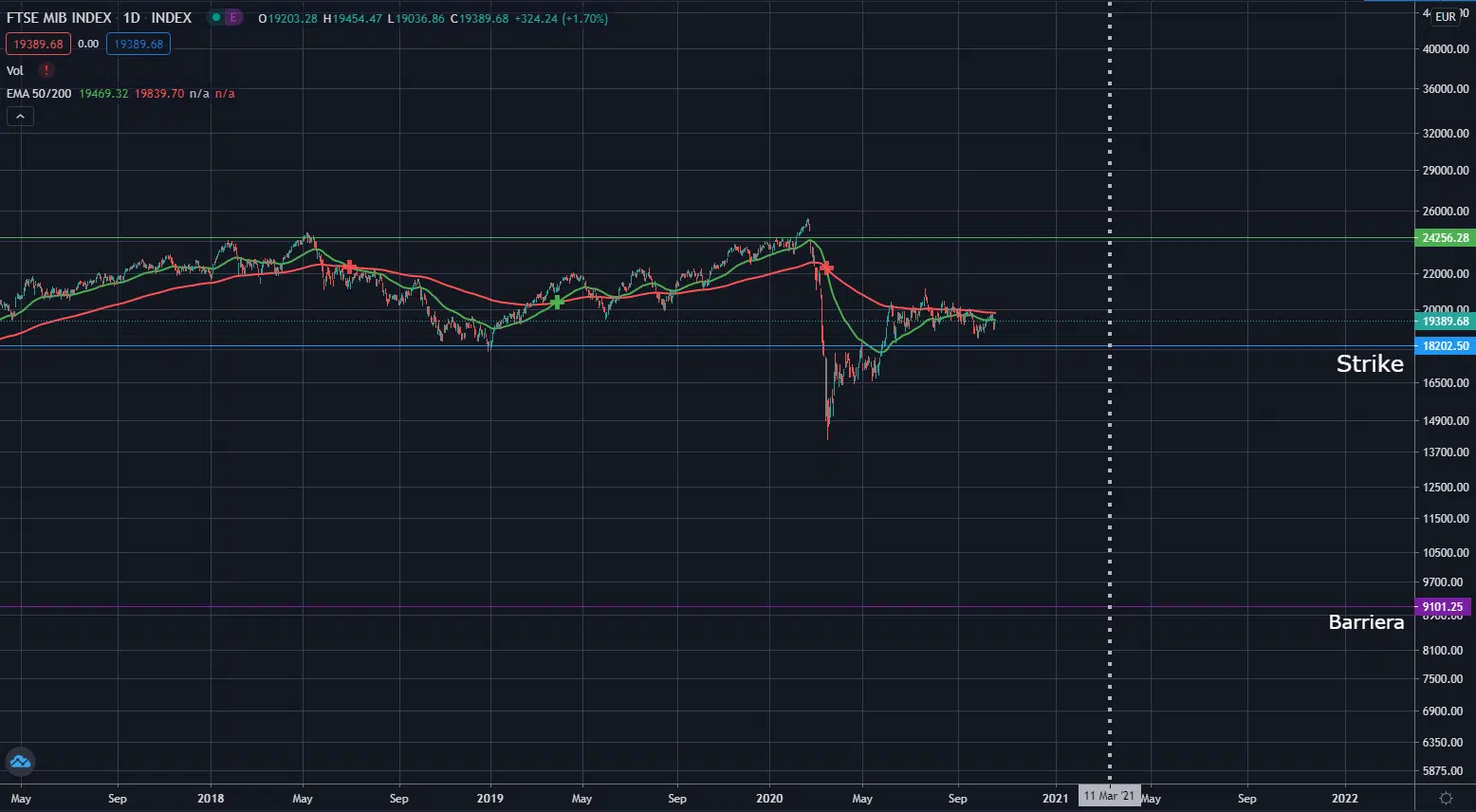
Task: Click the red Vol error warning icon
Action: pos(46,70)
